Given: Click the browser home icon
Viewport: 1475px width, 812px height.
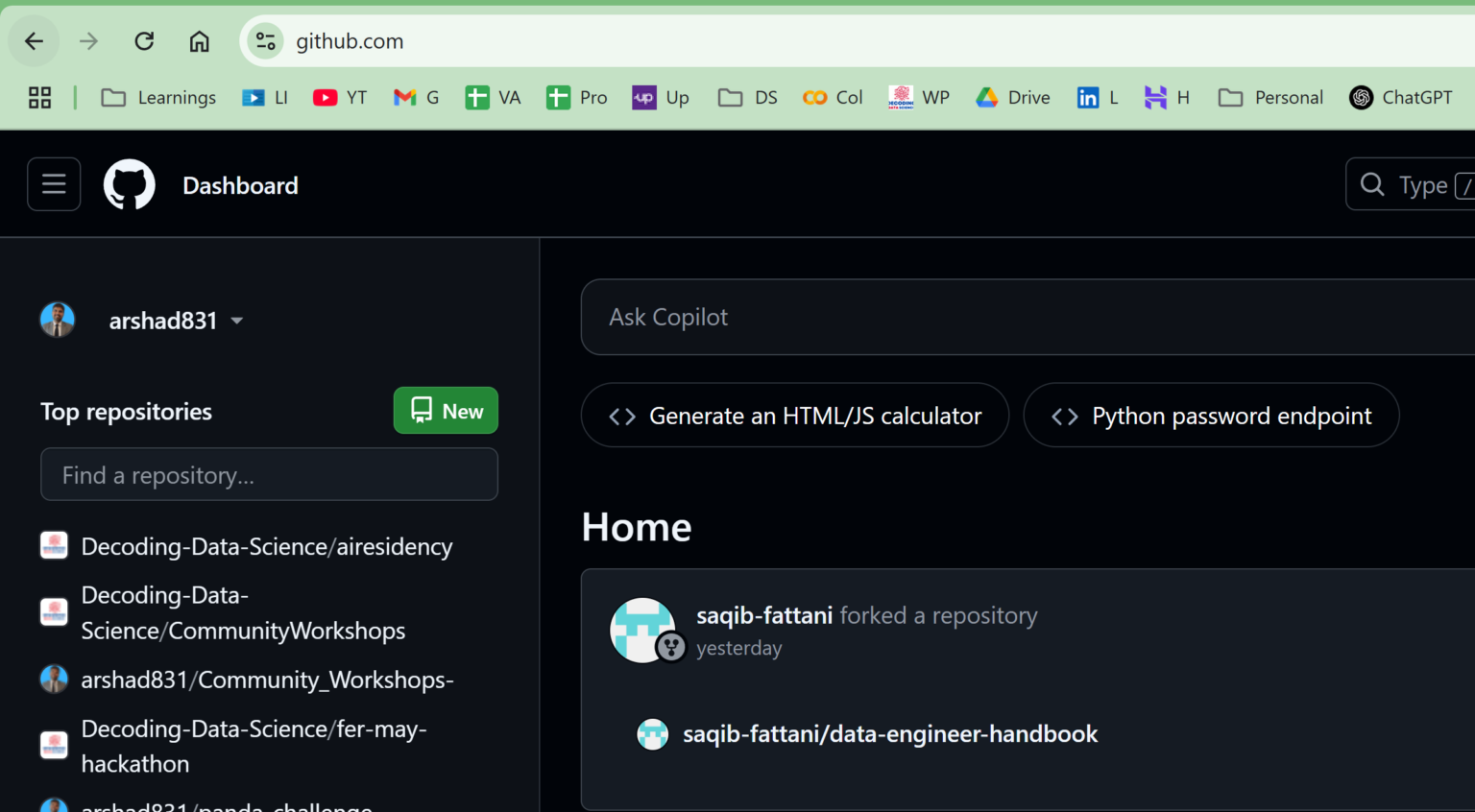Looking at the screenshot, I should coord(199,40).
